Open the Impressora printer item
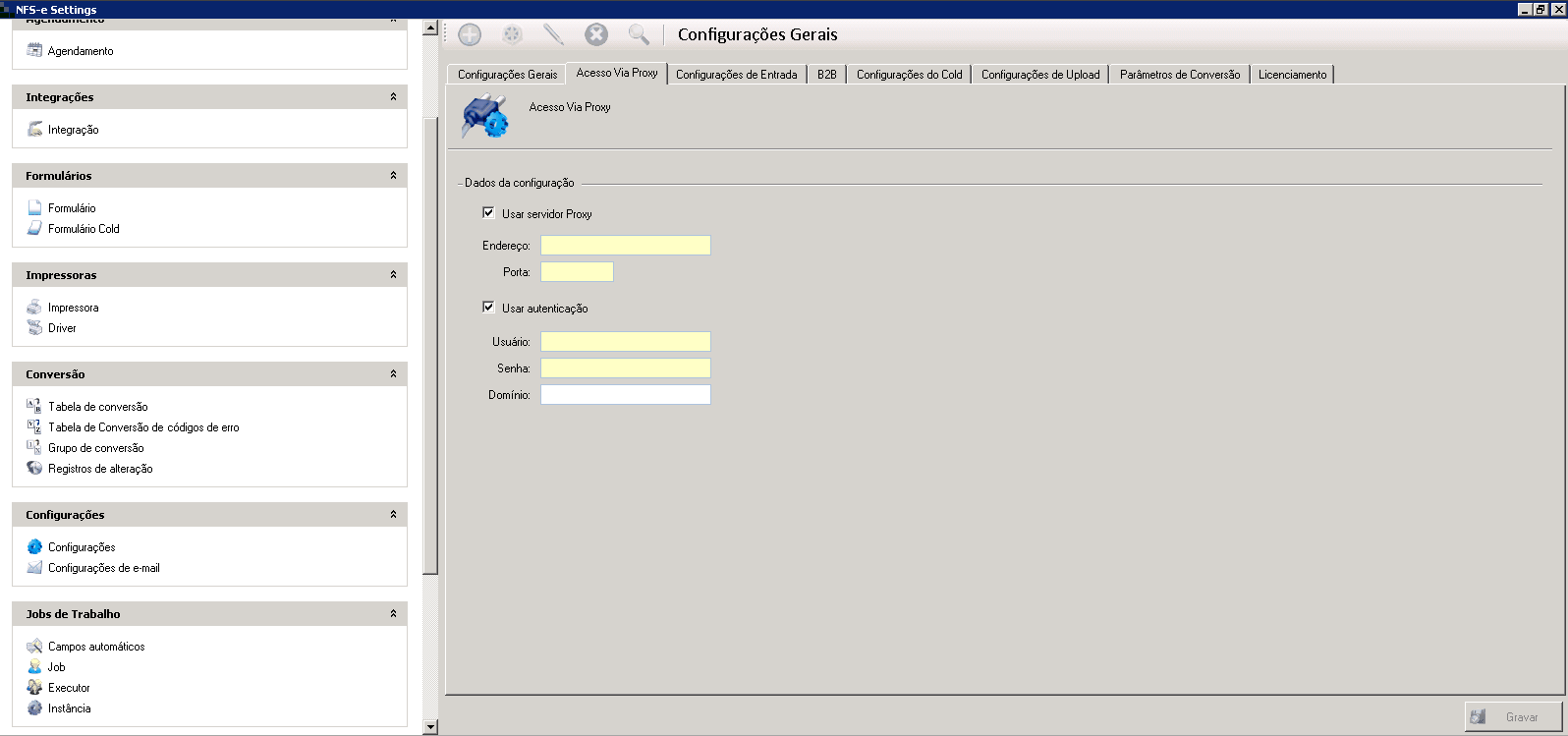Viewport: 1568px width, 736px height. point(73,308)
